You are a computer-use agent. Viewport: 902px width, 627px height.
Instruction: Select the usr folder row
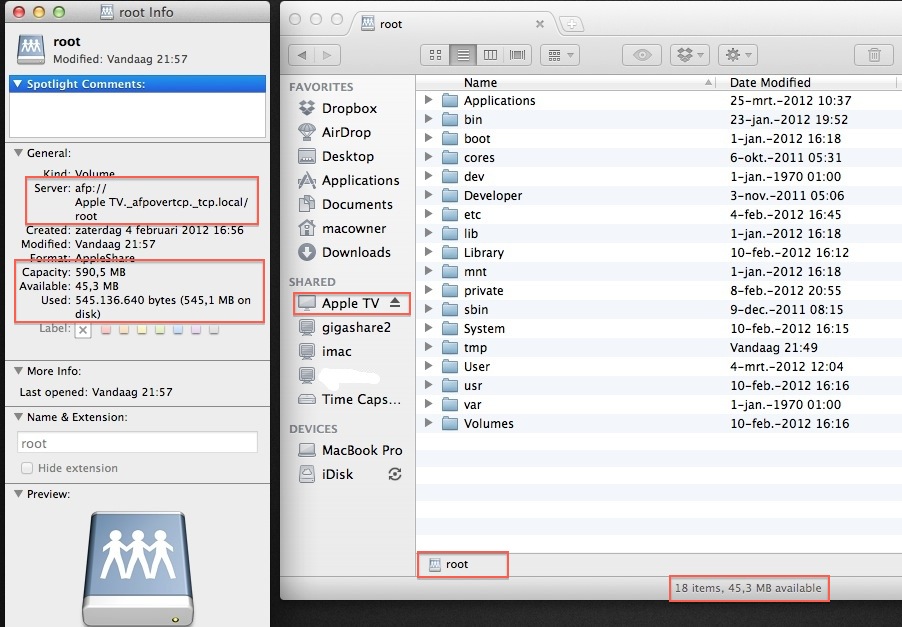click(659, 385)
